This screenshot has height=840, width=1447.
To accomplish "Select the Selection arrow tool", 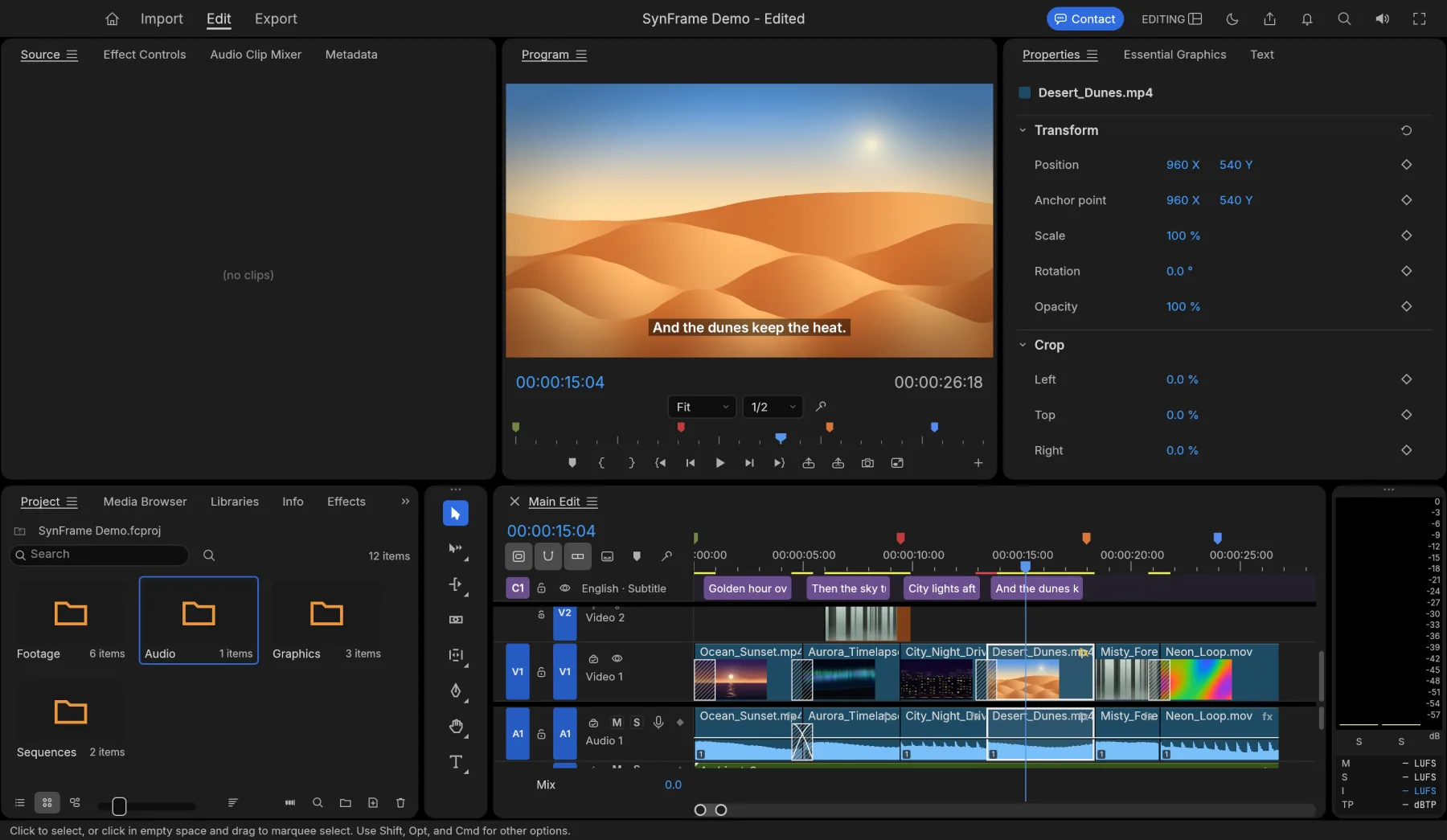I will point(456,514).
